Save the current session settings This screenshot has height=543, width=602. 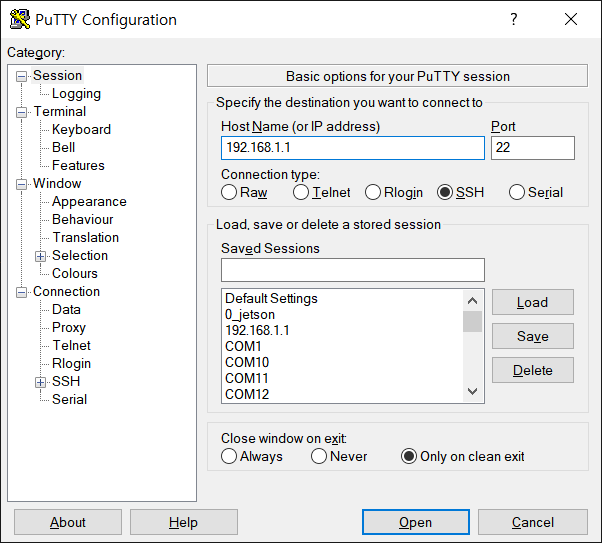pyautogui.click(x=533, y=336)
